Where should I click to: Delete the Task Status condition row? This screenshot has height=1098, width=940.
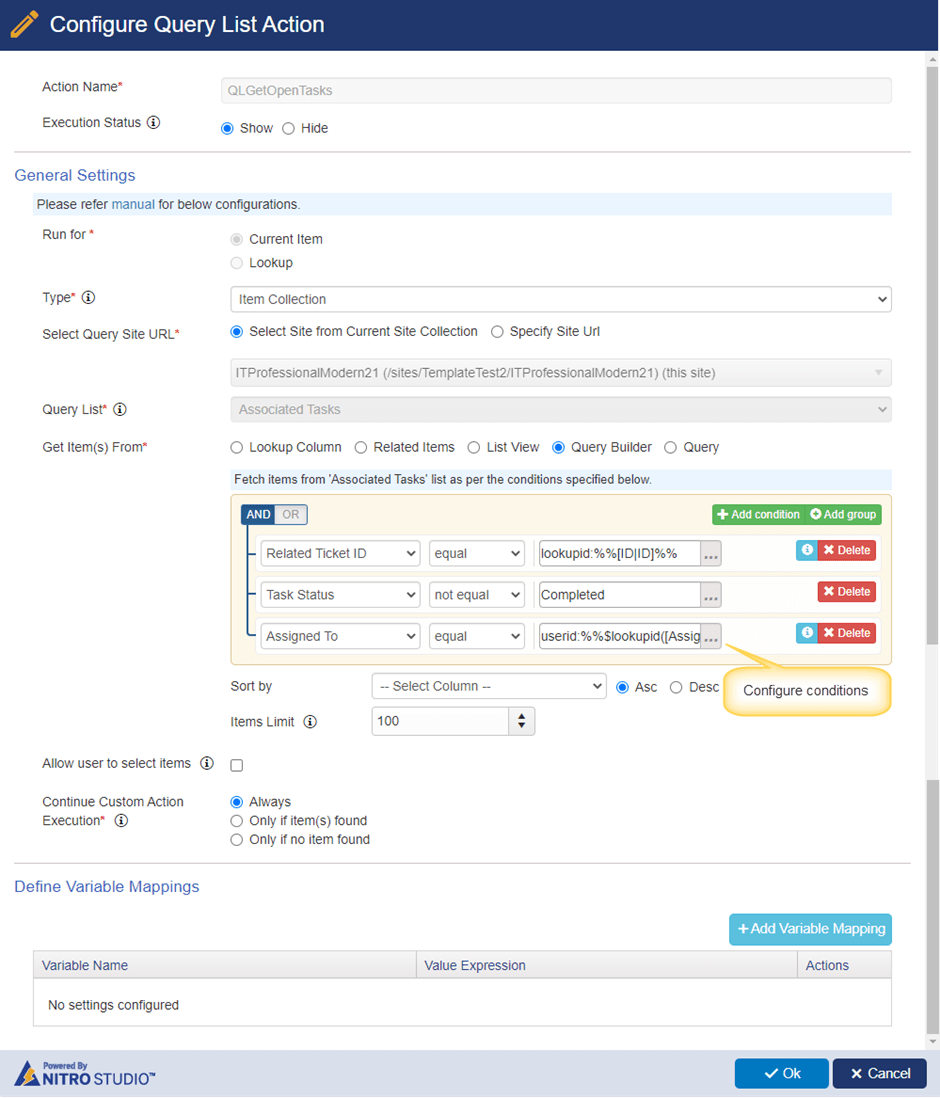click(x=845, y=594)
